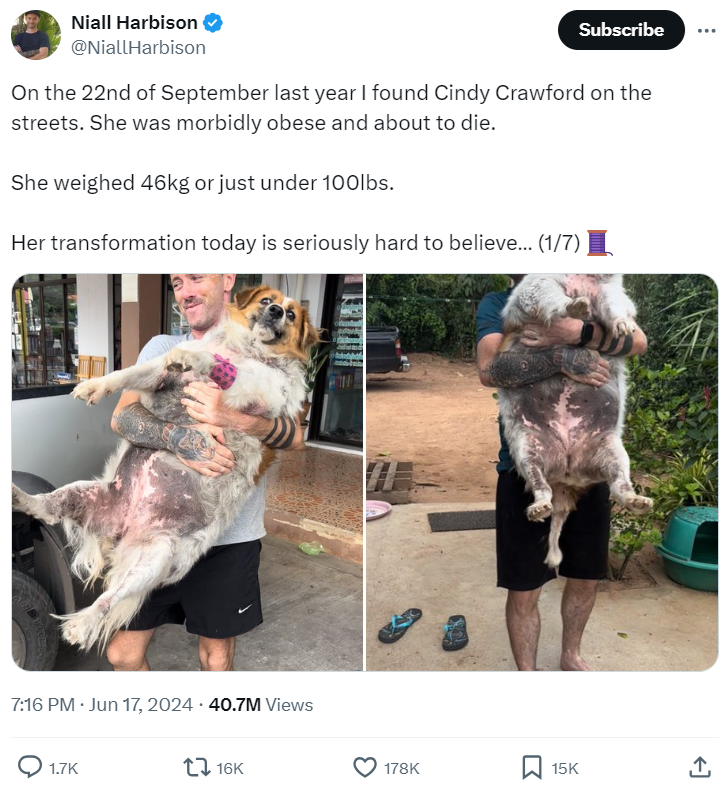Click the 7:16 PM Jun 17, 2024 timestamp
Viewport: 727px width, 792px height.
(x=102, y=704)
